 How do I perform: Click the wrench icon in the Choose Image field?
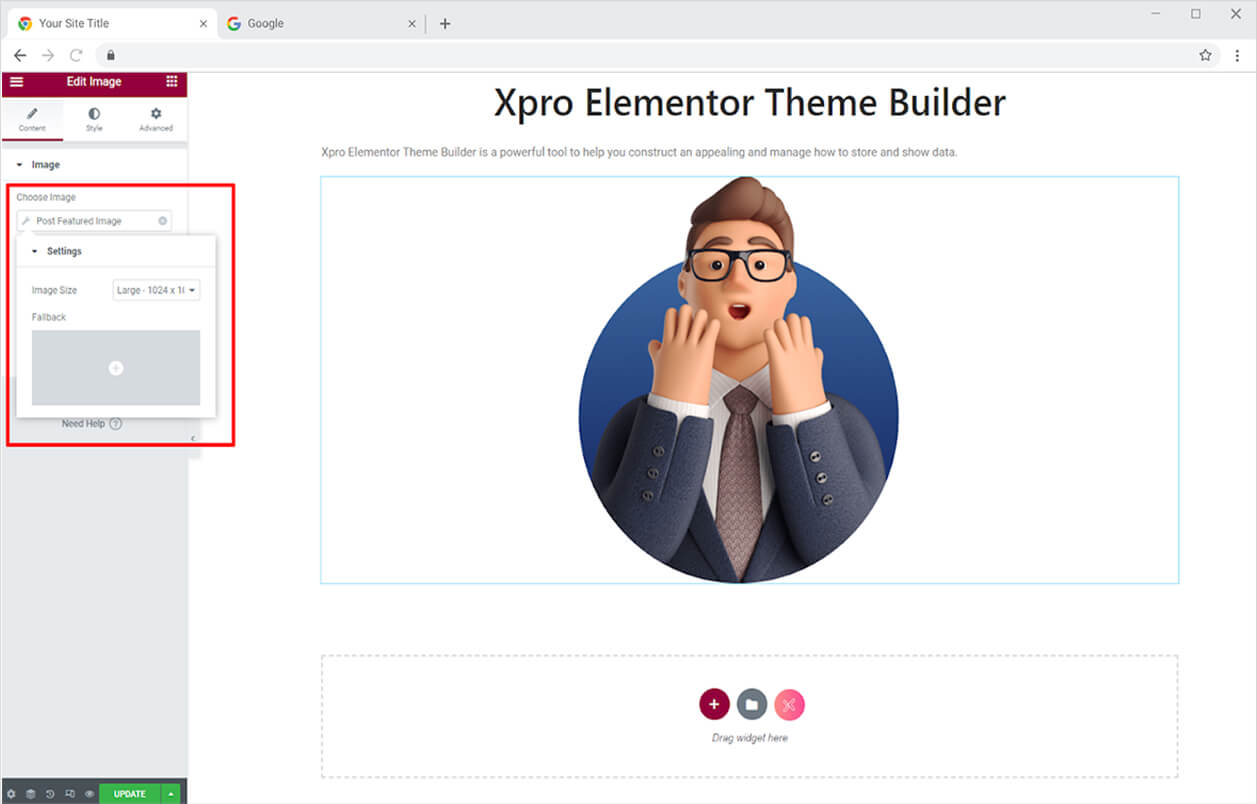pyautogui.click(x=26, y=221)
